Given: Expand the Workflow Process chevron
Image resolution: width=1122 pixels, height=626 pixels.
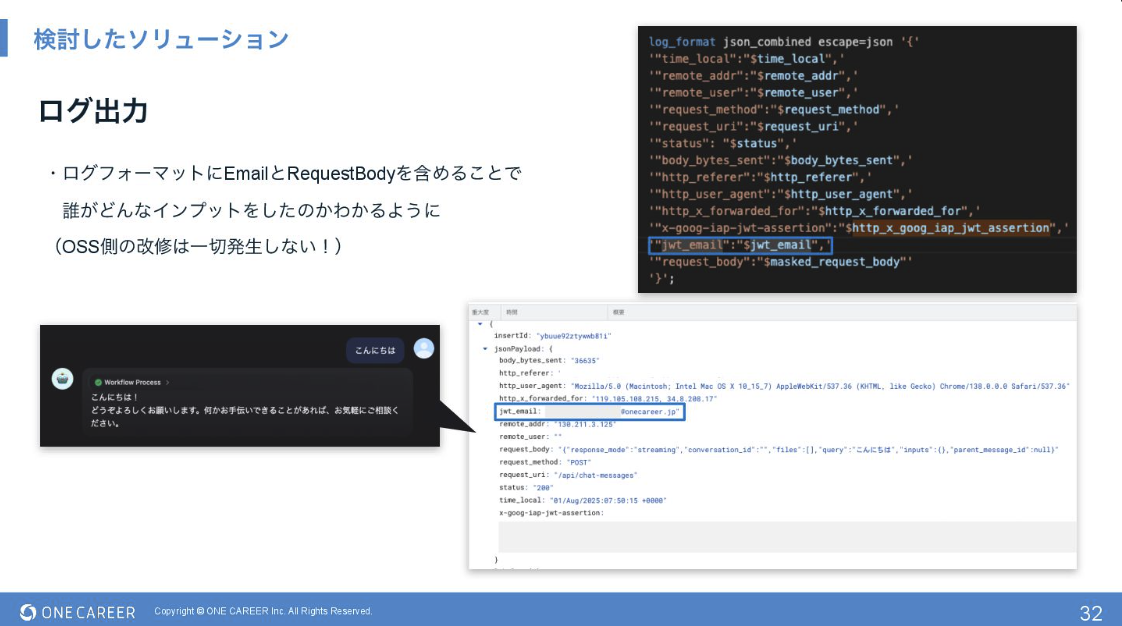Looking at the screenshot, I should 168,382.
